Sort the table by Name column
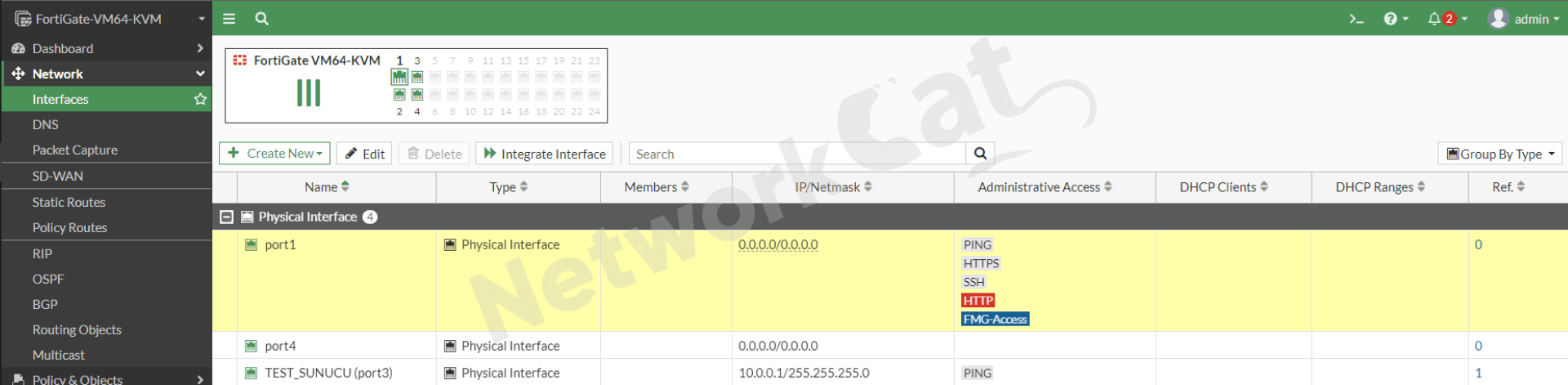 [327, 187]
